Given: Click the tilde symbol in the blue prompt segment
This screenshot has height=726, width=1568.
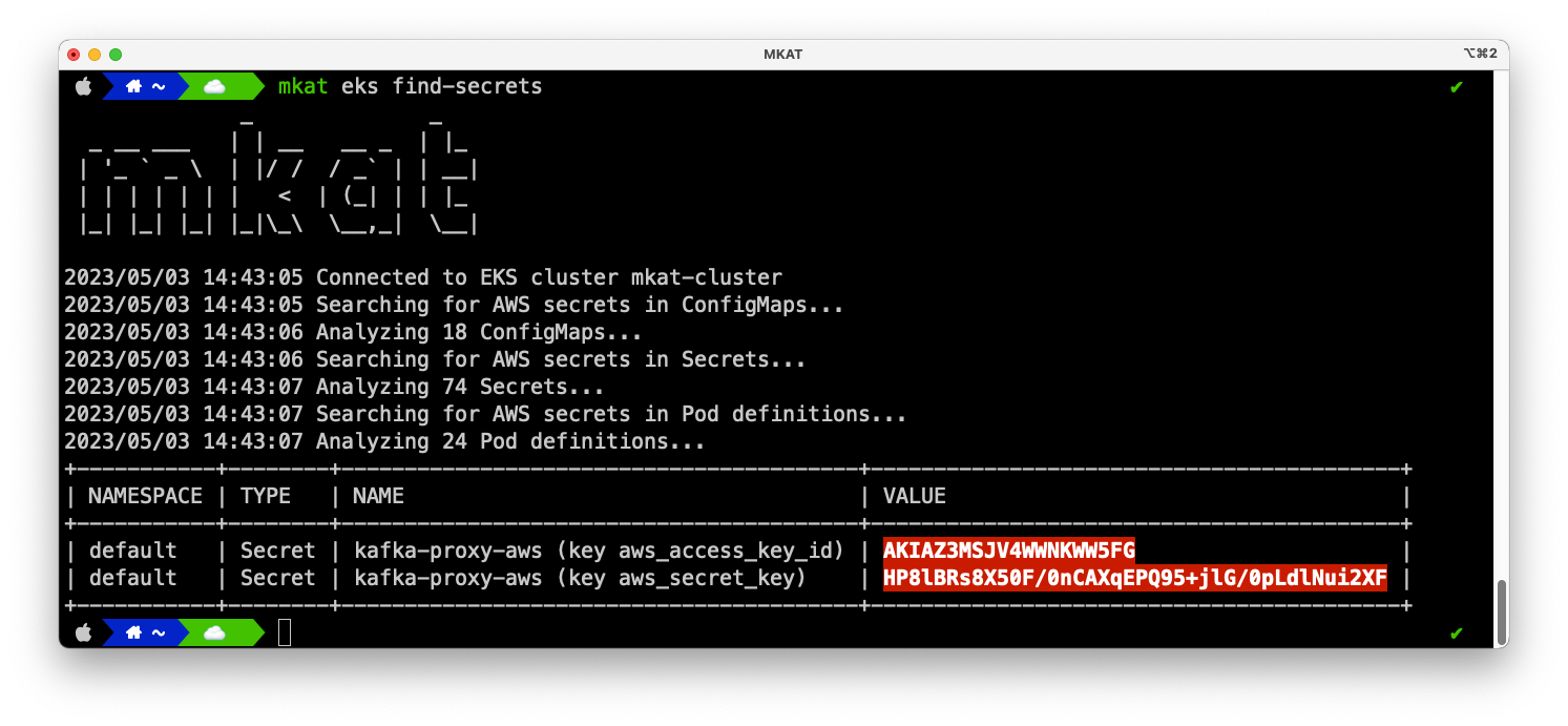Looking at the screenshot, I should click(x=160, y=86).
